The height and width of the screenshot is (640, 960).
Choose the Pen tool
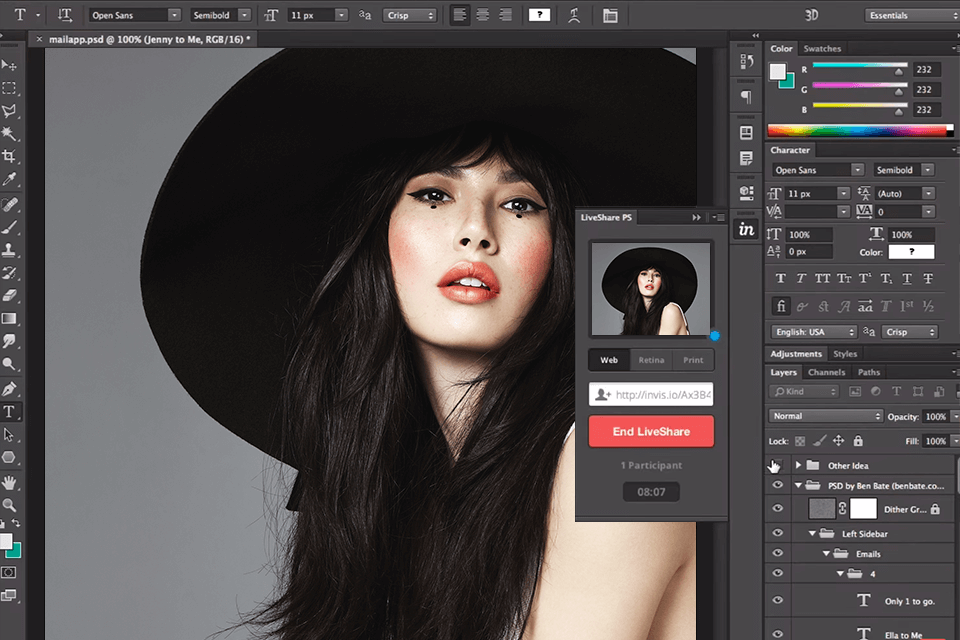click(9, 388)
